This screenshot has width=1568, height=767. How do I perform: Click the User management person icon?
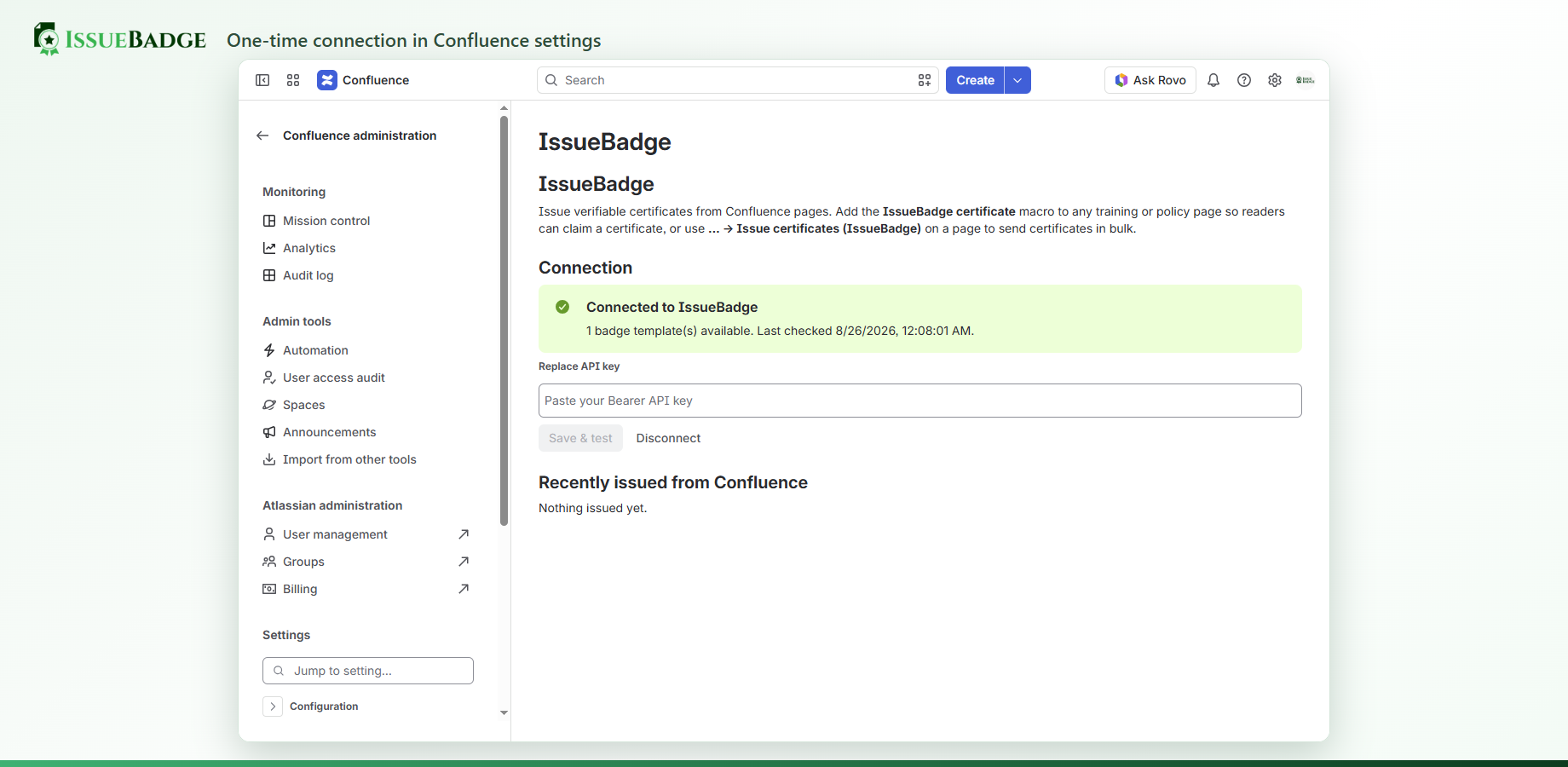(x=269, y=534)
